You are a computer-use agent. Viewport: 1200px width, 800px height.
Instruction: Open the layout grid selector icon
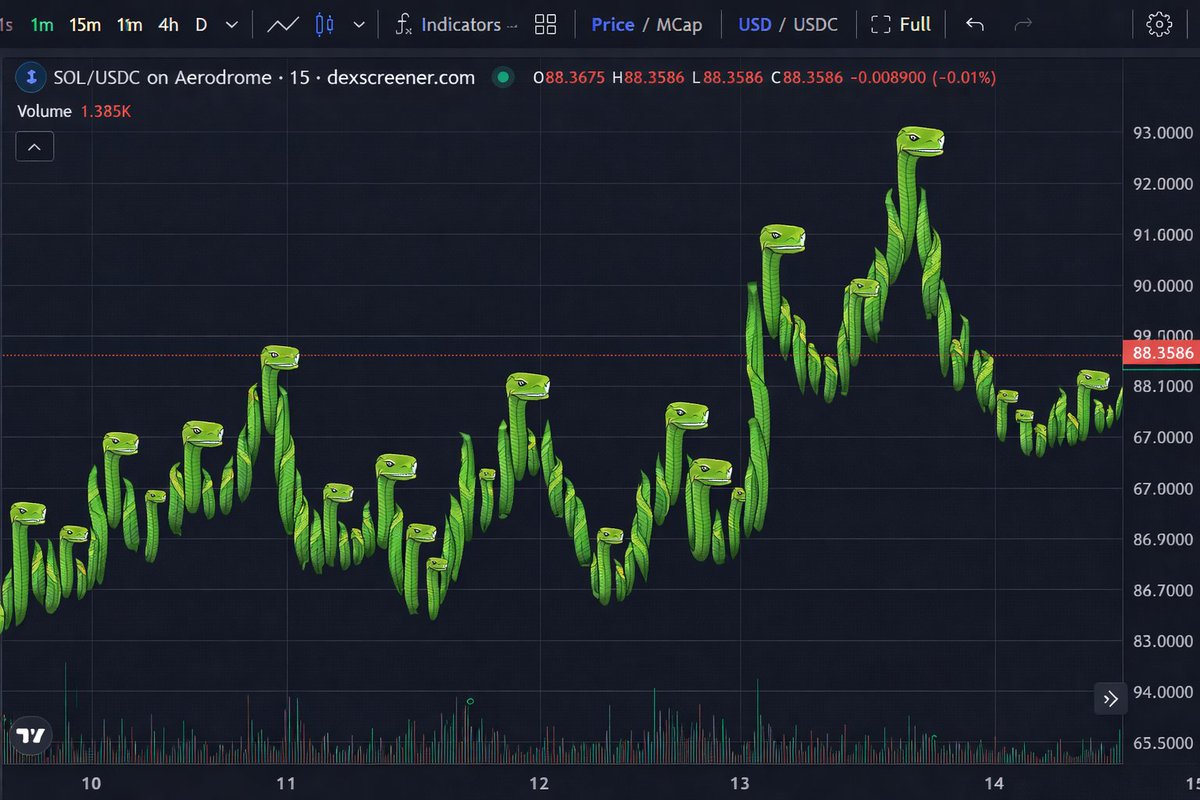click(x=546, y=24)
